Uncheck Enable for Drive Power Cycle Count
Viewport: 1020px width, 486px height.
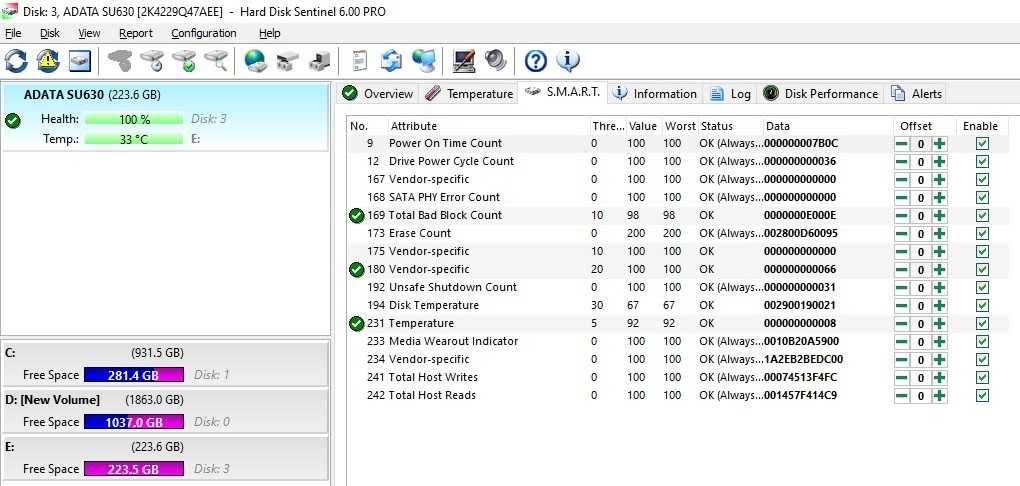982,161
